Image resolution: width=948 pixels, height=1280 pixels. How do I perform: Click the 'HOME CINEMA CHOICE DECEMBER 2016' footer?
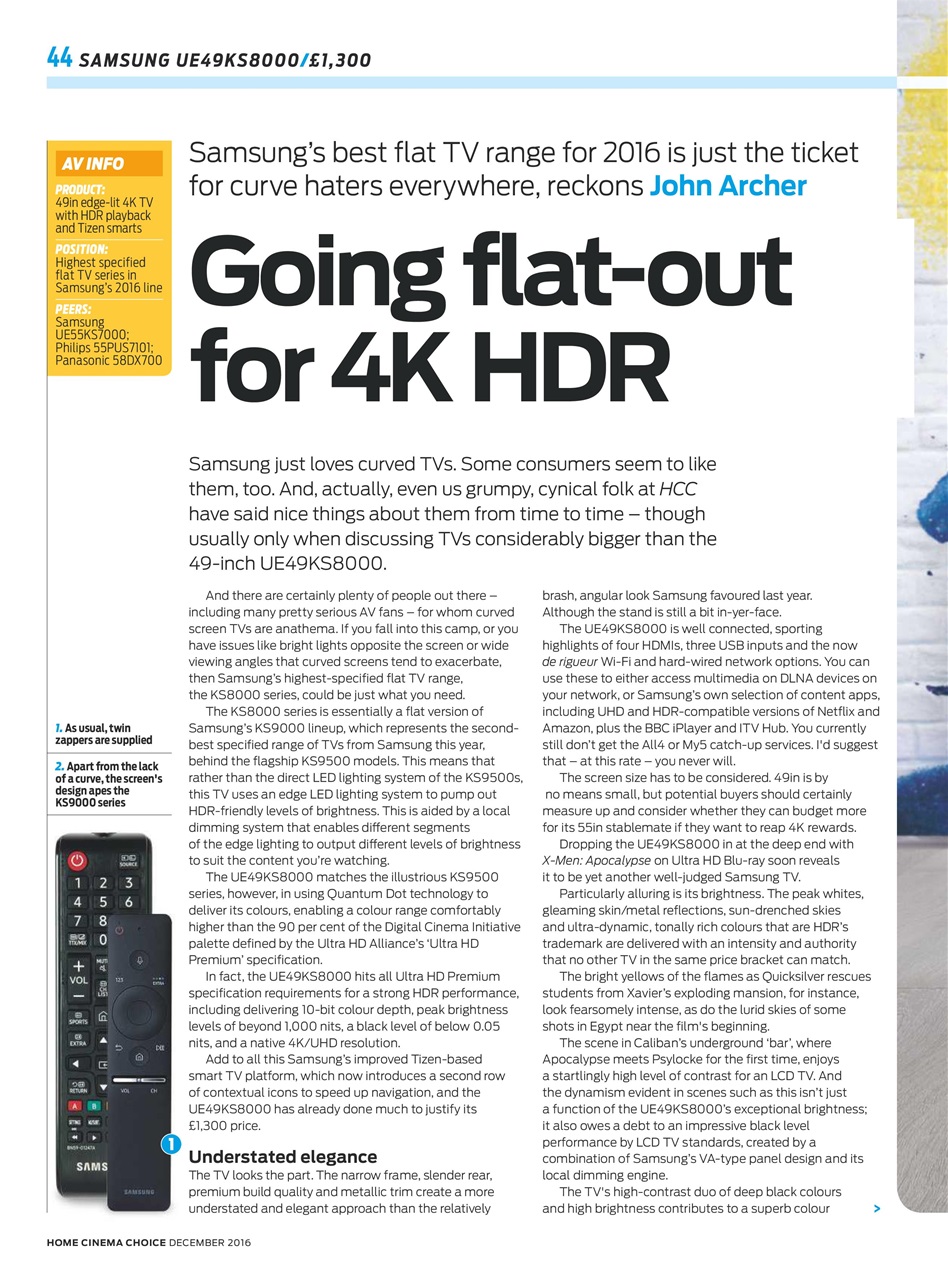click(x=149, y=1243)
